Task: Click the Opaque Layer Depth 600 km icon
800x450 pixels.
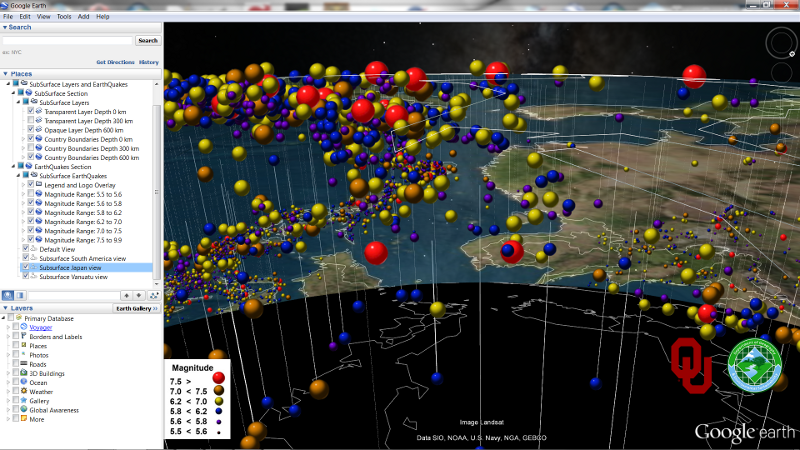Action: (x=39, y=129)
